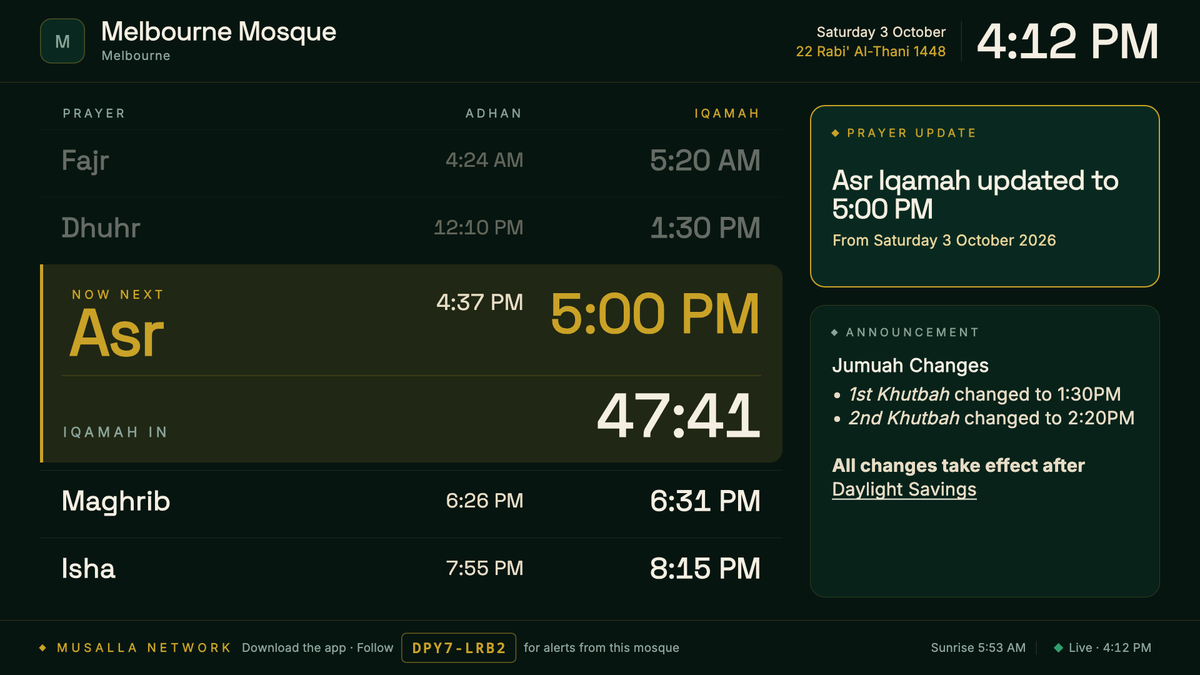Select the Fajr prayer name
The image size is (1200, 675).
pos(85,160)
